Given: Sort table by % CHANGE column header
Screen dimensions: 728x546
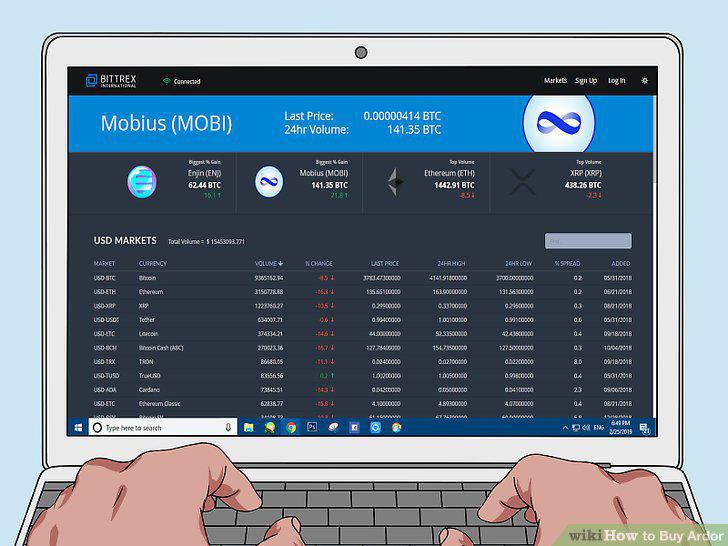Looking at the screenshot, I should tap(319, 263).
